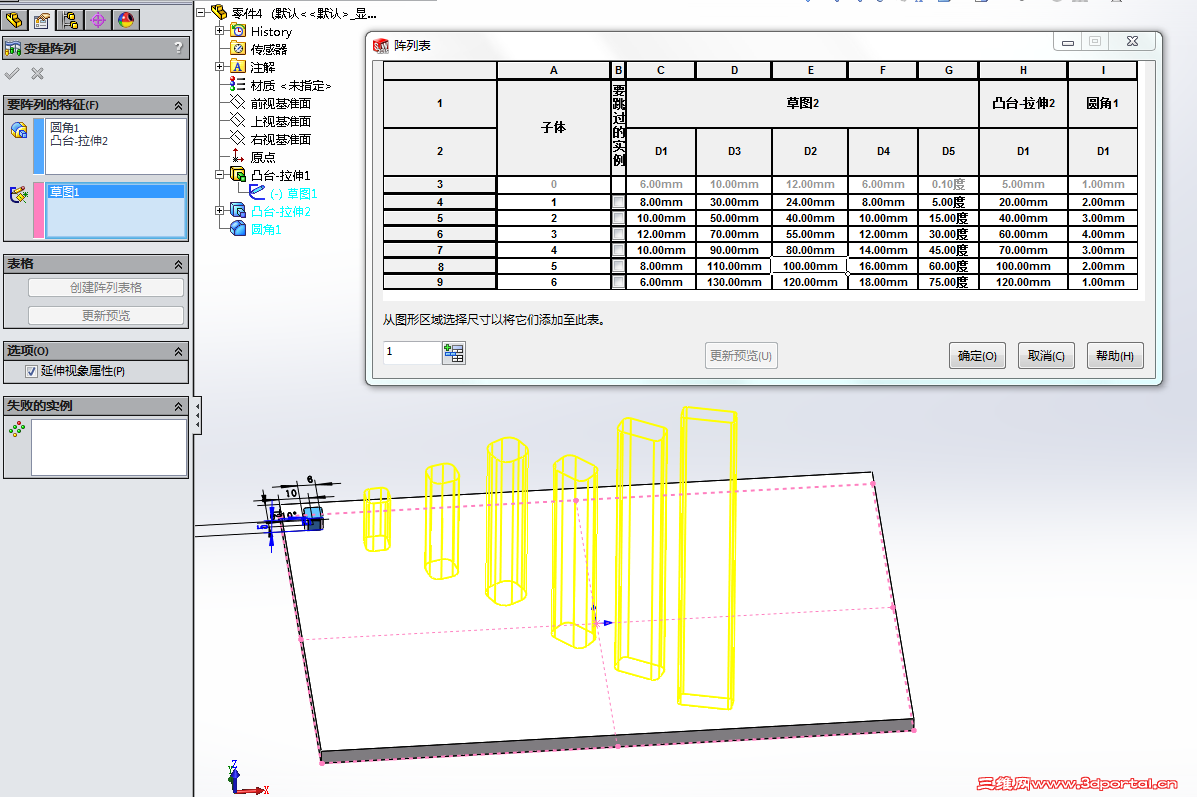Select the 传感器 sensors tree item
Viewport: 1197px width, 797px height.
pos(269,50)
